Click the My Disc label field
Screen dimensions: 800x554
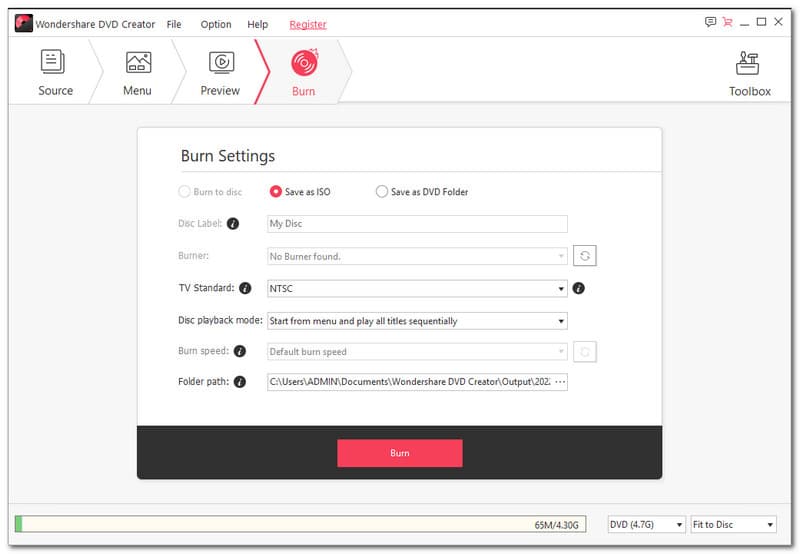(417, 223)
